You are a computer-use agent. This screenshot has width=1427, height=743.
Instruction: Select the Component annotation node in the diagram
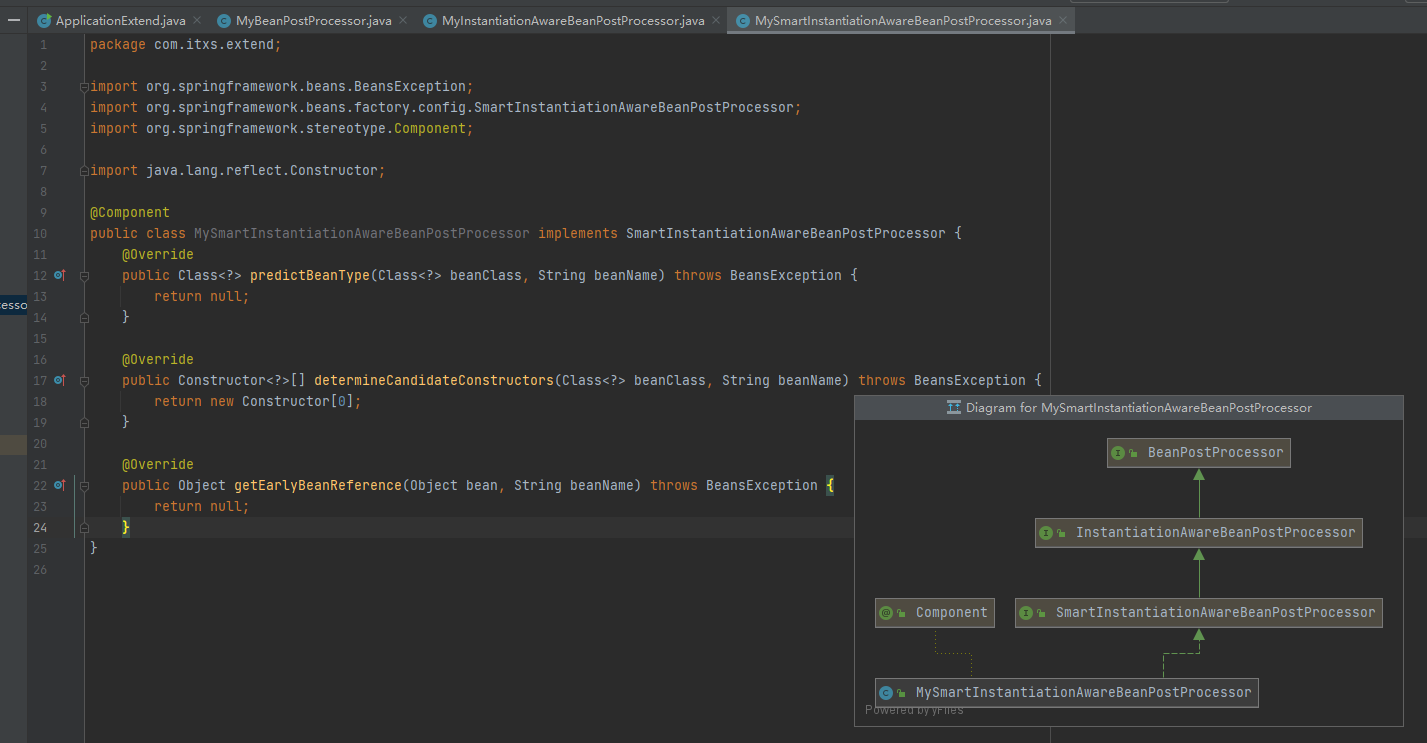pos(935,613)
